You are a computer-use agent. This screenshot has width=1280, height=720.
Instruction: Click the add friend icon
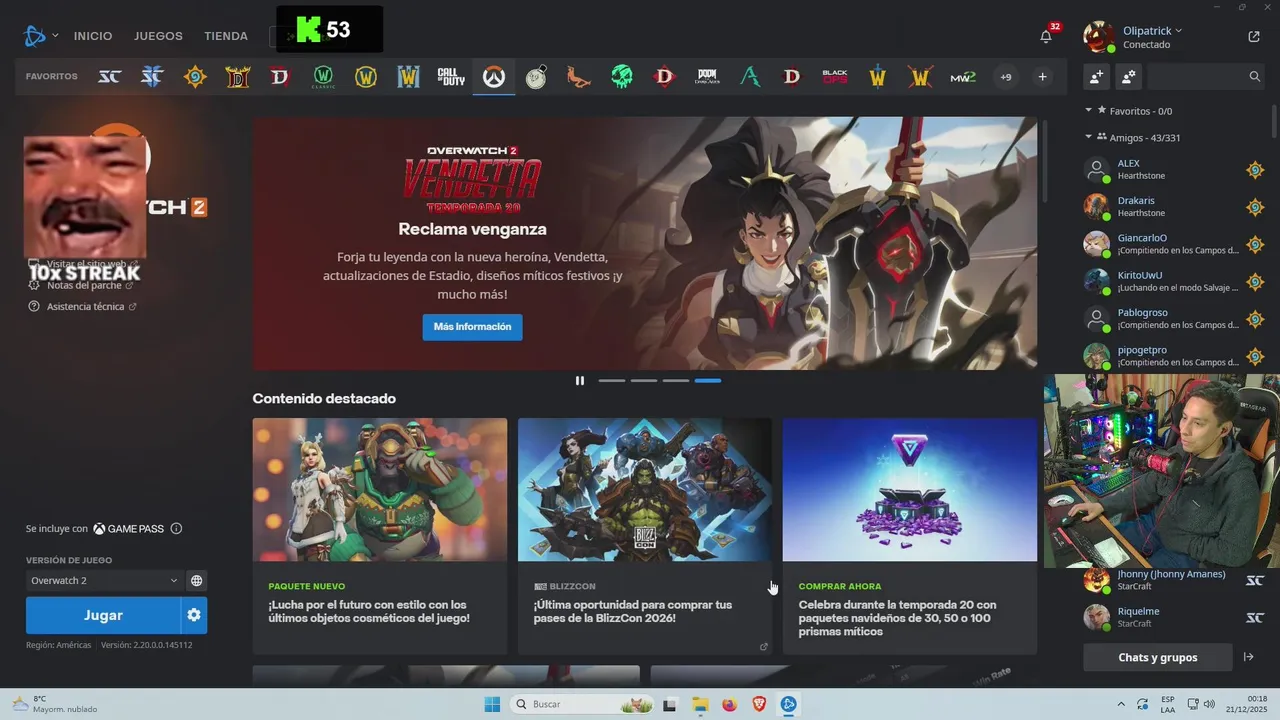point(1096,76)
